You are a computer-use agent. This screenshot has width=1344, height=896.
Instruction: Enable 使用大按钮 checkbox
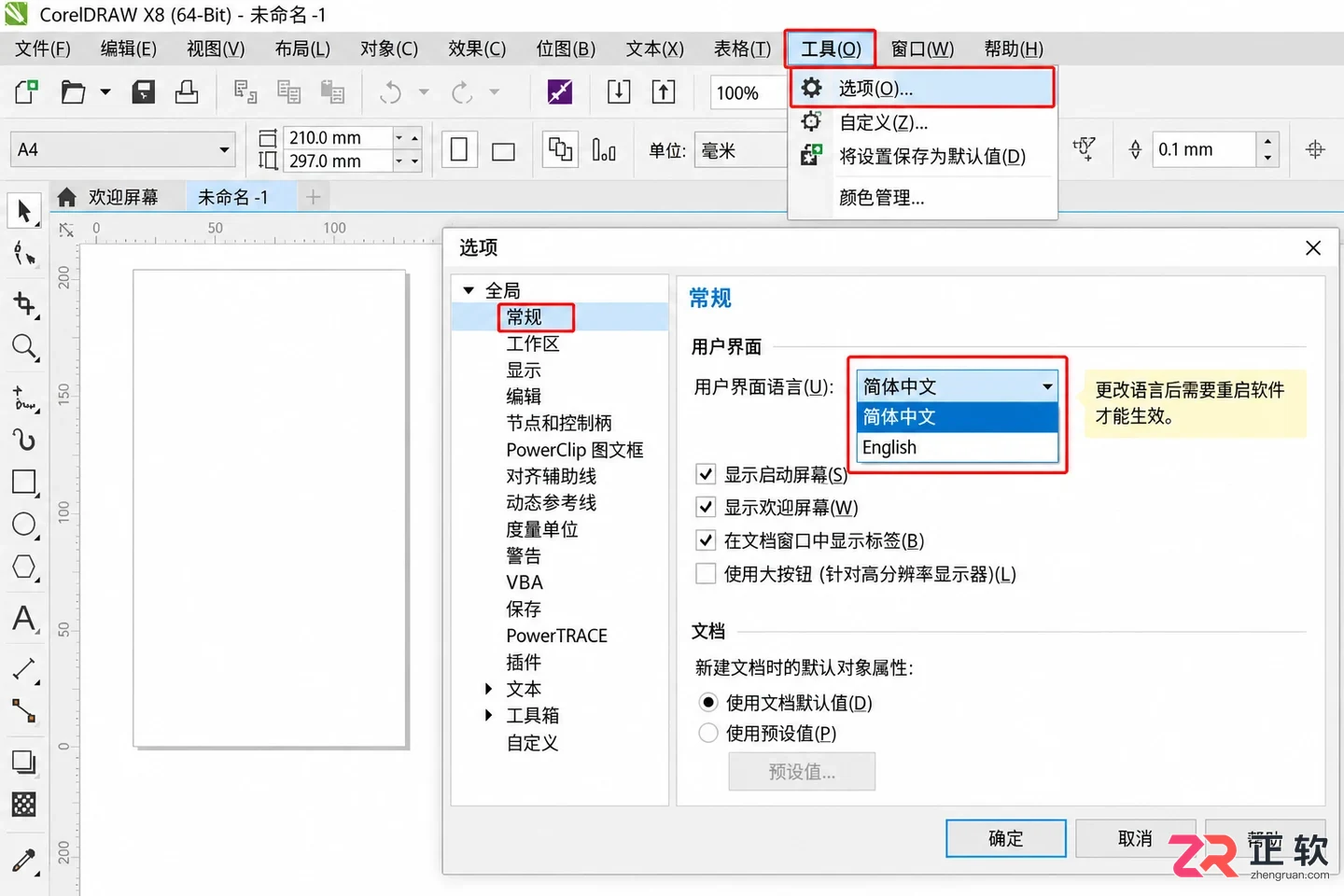(x=706, y=573)
